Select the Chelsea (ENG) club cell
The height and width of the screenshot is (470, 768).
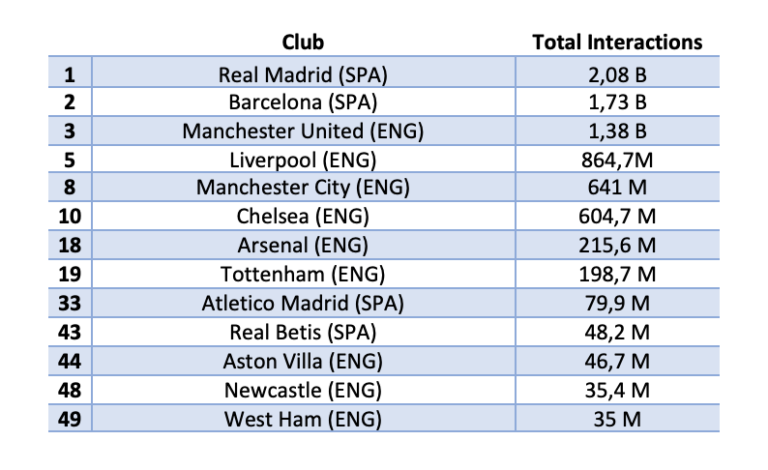pyautogui.click(x=303, y=216)
